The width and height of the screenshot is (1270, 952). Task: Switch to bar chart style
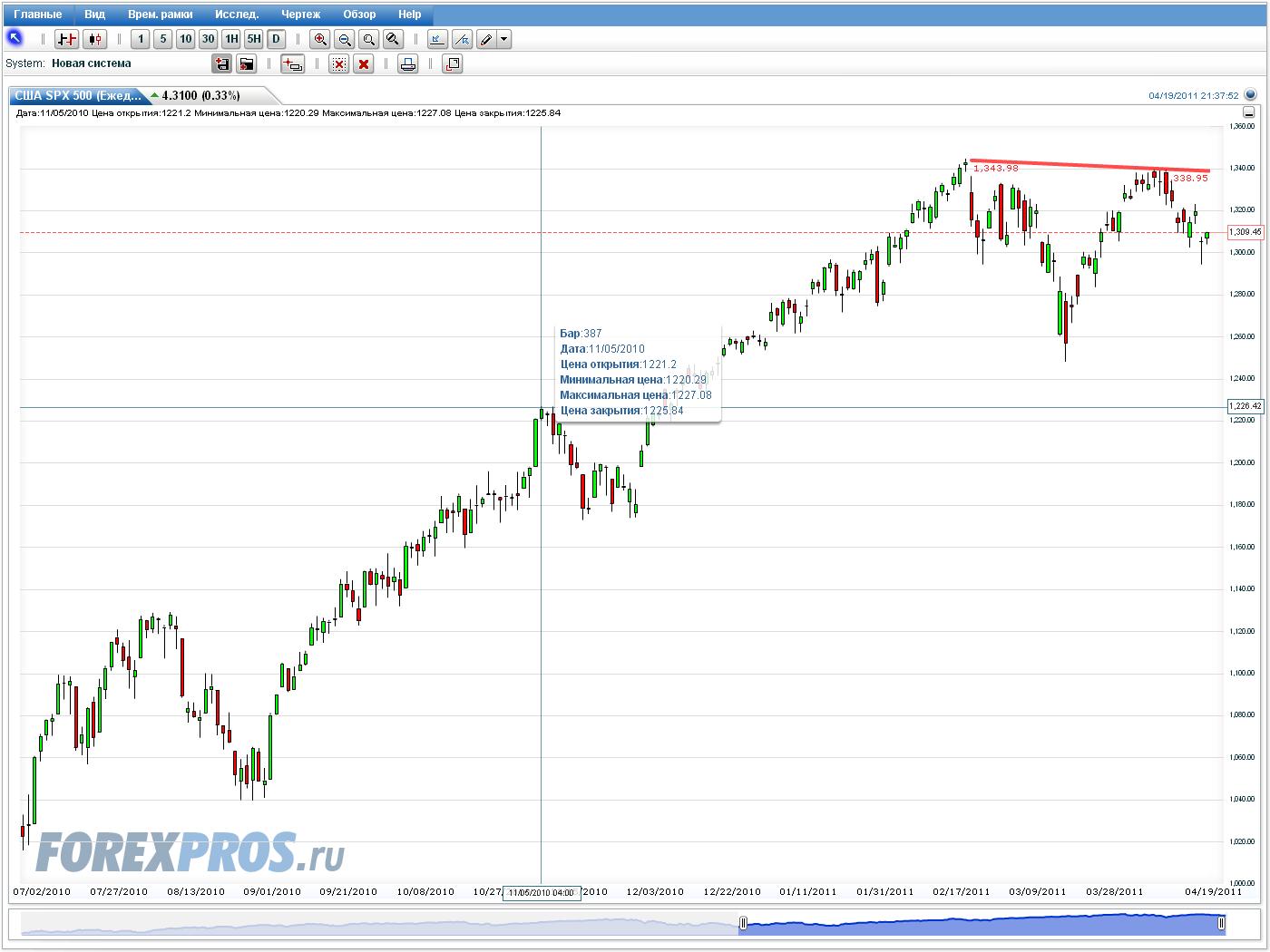click(66, 39)
